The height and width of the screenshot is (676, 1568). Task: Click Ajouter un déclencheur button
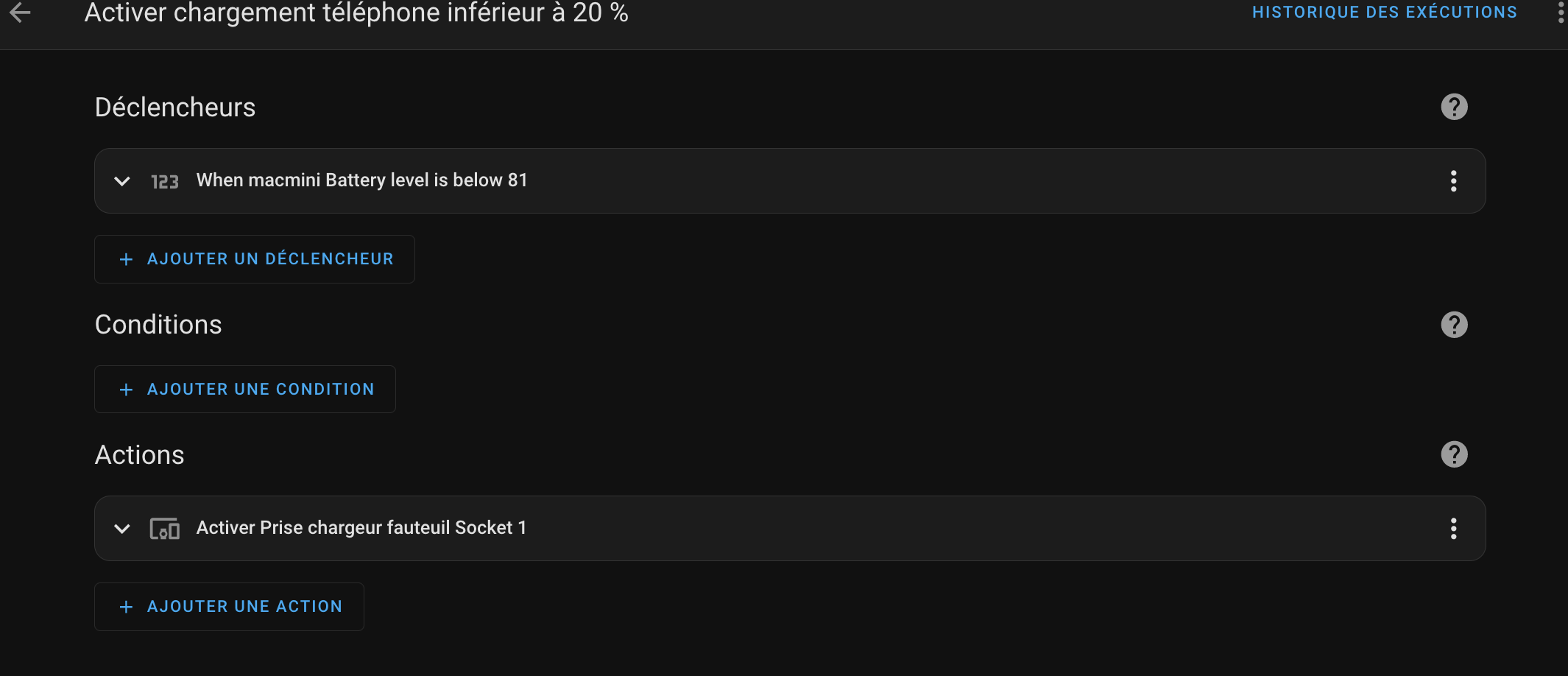[x=255, y=259]
